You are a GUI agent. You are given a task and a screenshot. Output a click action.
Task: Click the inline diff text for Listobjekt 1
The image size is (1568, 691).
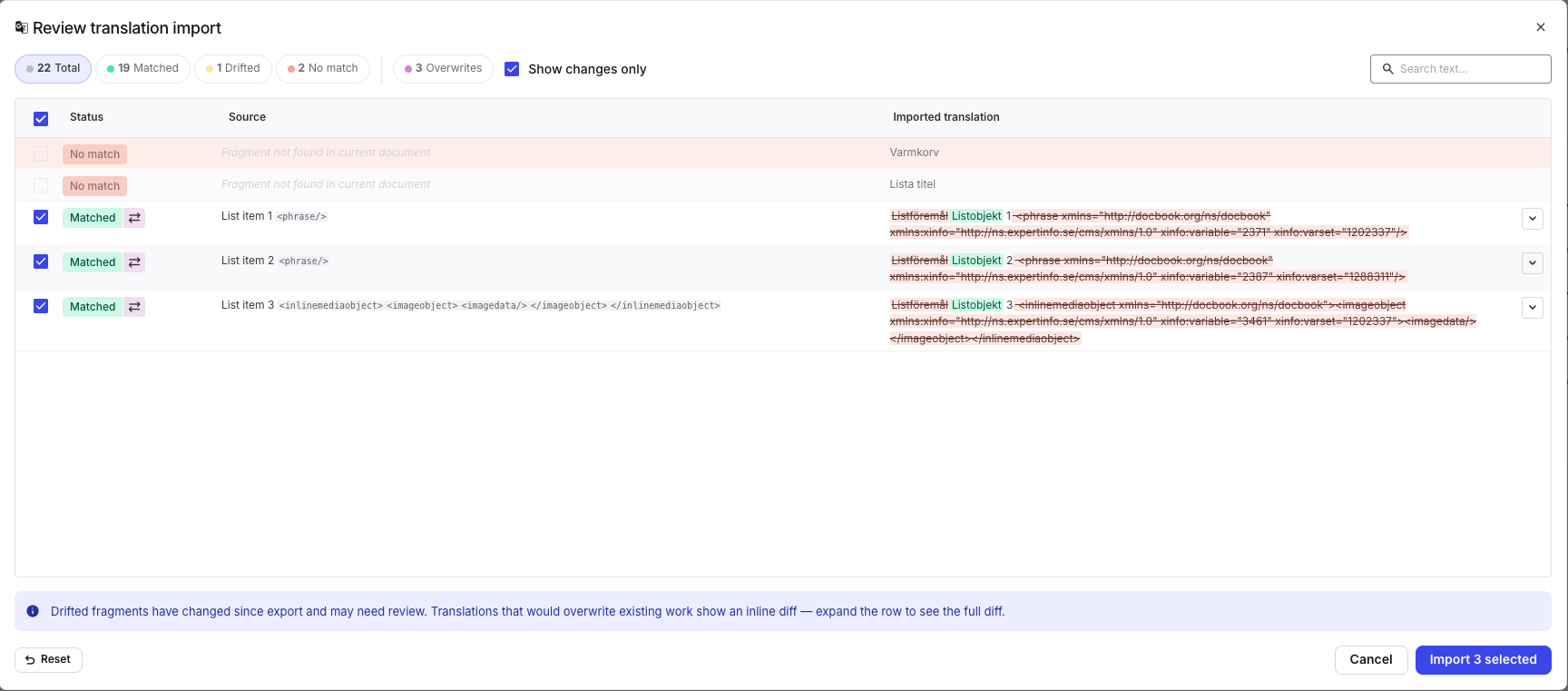1148,224
